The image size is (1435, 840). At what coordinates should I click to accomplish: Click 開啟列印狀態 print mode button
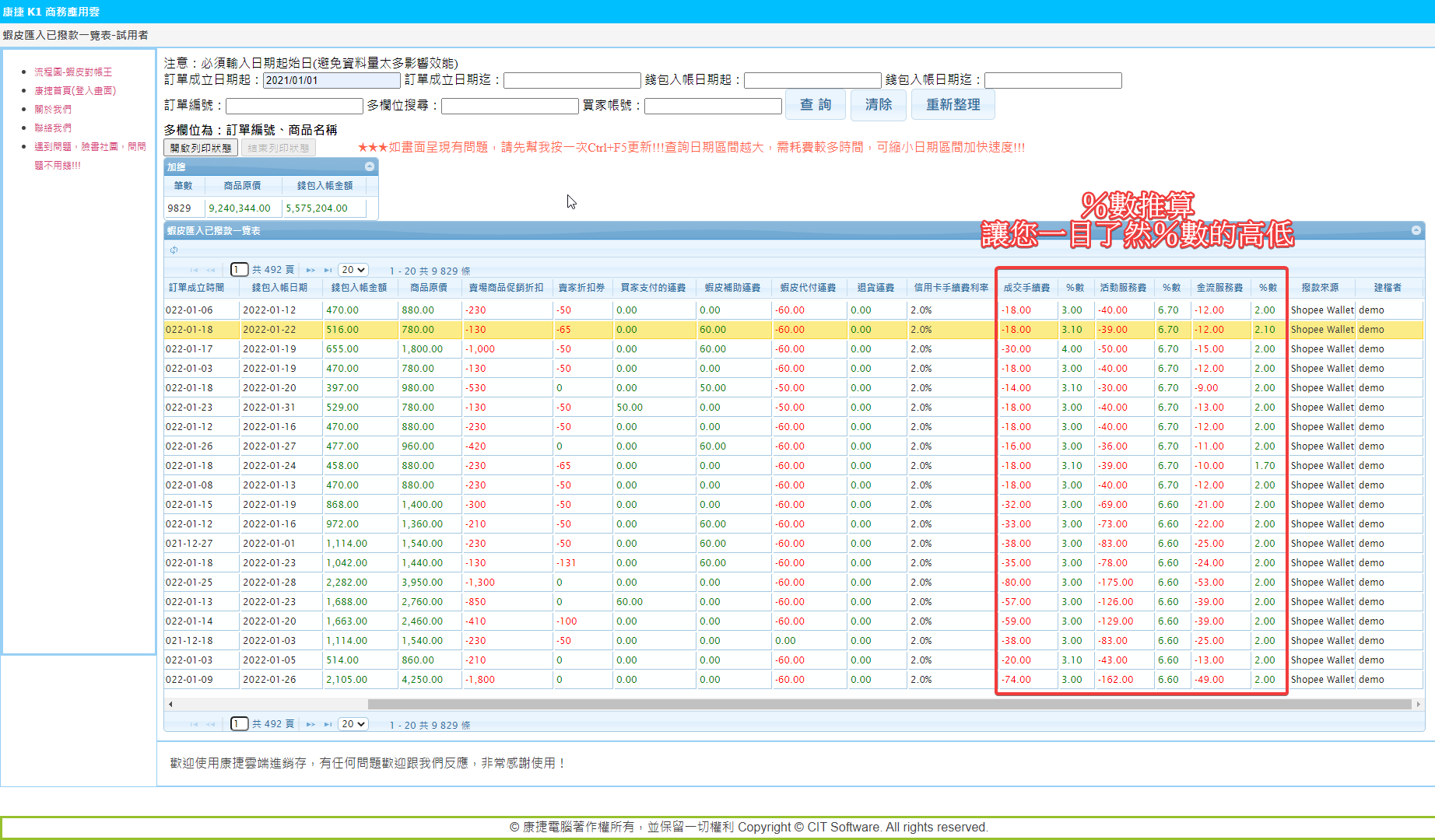click(201, 148)
